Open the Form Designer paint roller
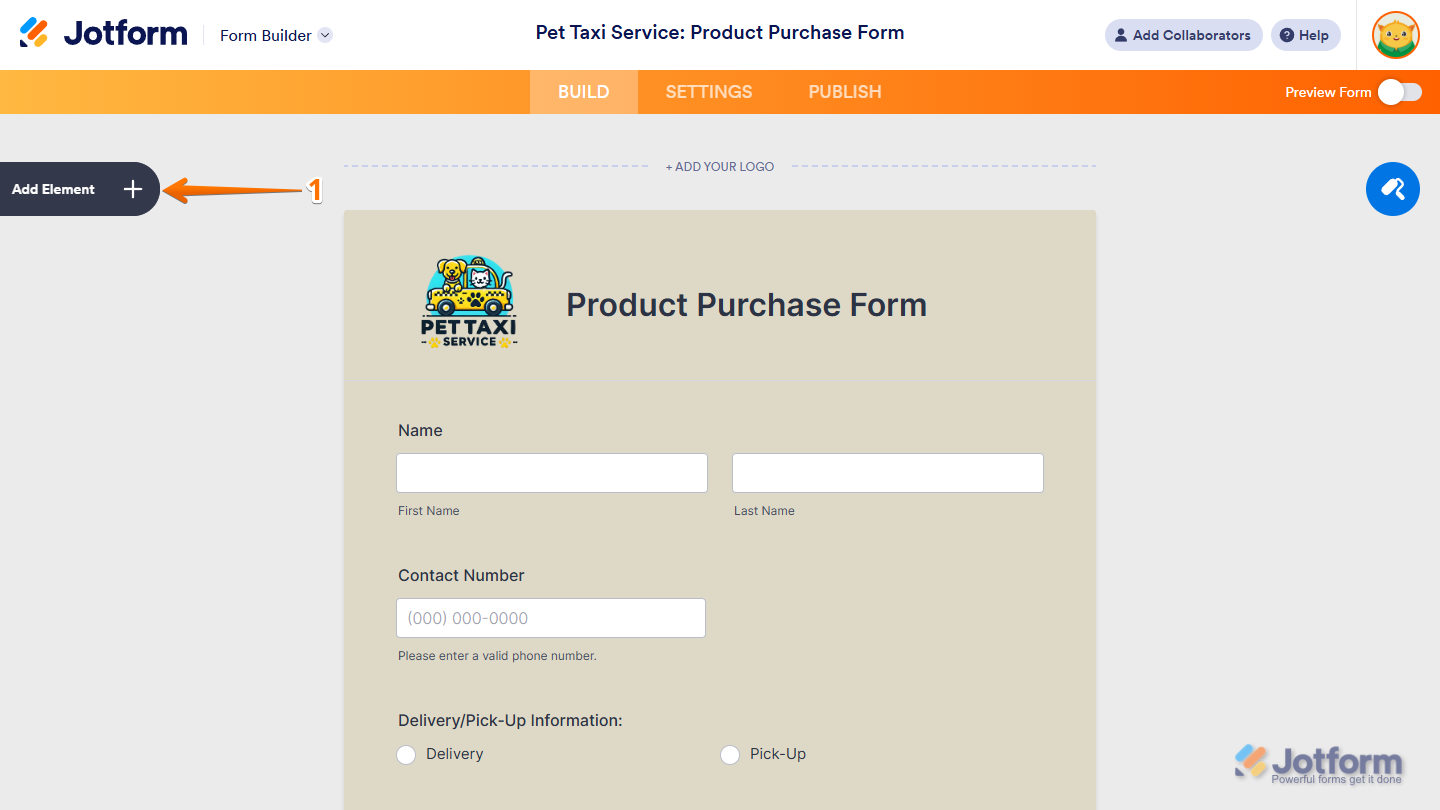Screen dimensions: 1440x810 point(1392,189)
